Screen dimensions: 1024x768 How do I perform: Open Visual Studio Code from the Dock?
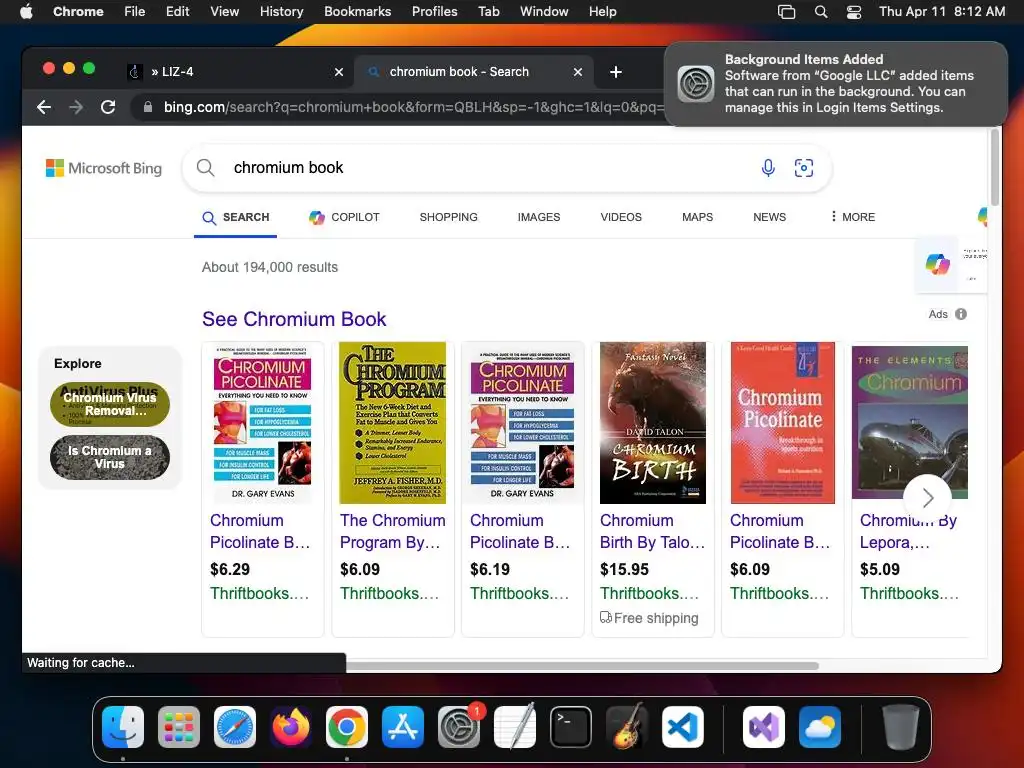pyautogui.click(x=683, y=727)
